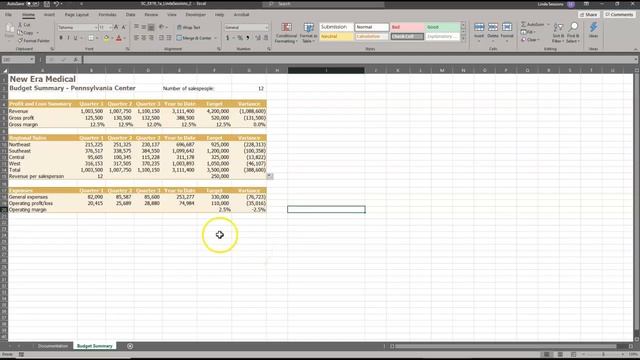Click Delete cells icon
The height and width of the screenshot is (360, 640).
click(x=493, y=31)
